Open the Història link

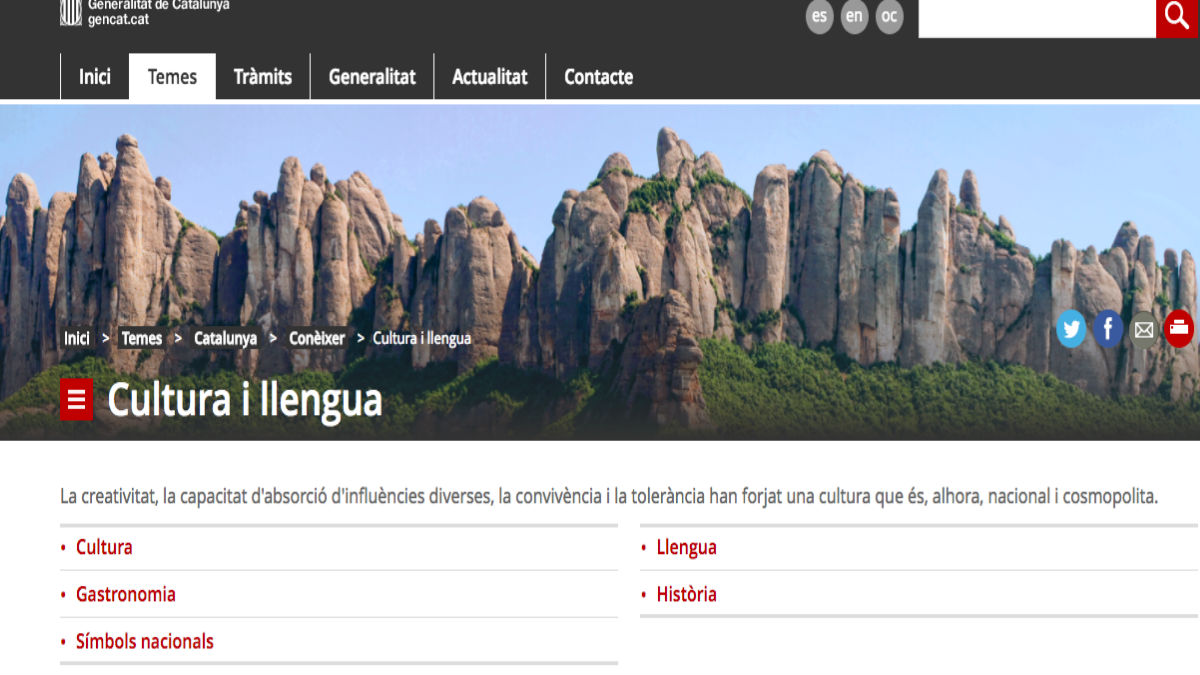(686, 594)
